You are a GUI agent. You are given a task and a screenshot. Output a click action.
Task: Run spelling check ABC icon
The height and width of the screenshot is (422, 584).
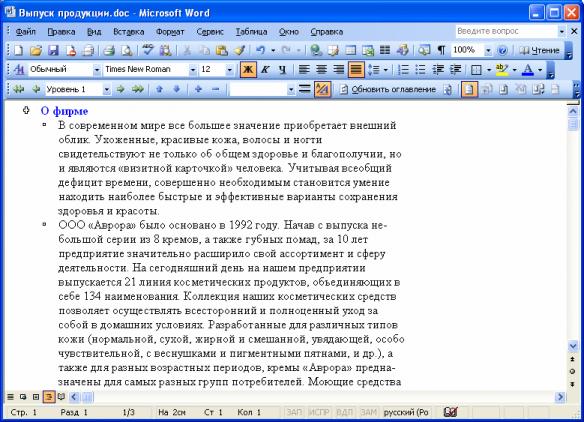coord(148,50)
